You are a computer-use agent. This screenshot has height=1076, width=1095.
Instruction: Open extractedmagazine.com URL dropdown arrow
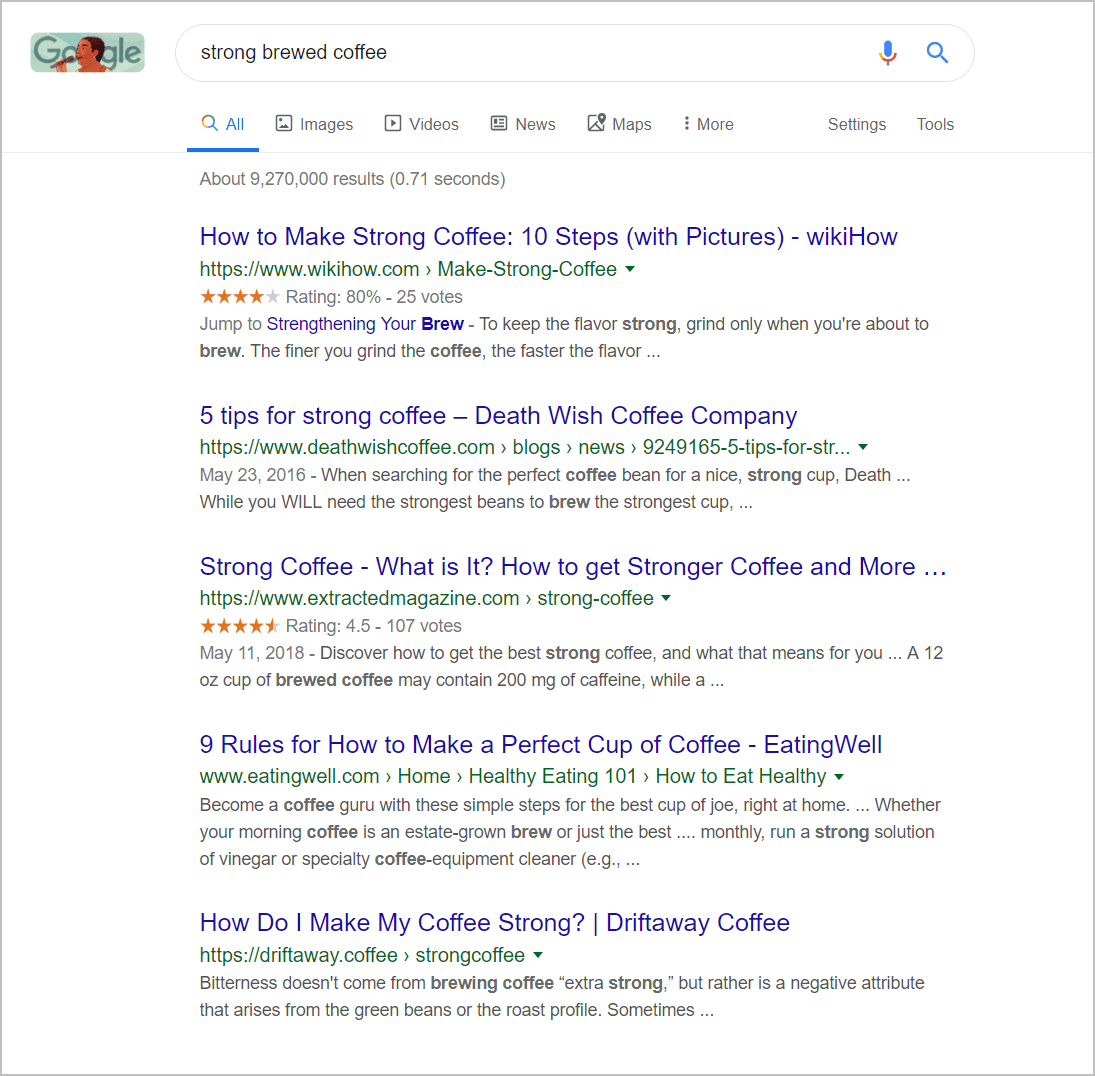[666, 598]
